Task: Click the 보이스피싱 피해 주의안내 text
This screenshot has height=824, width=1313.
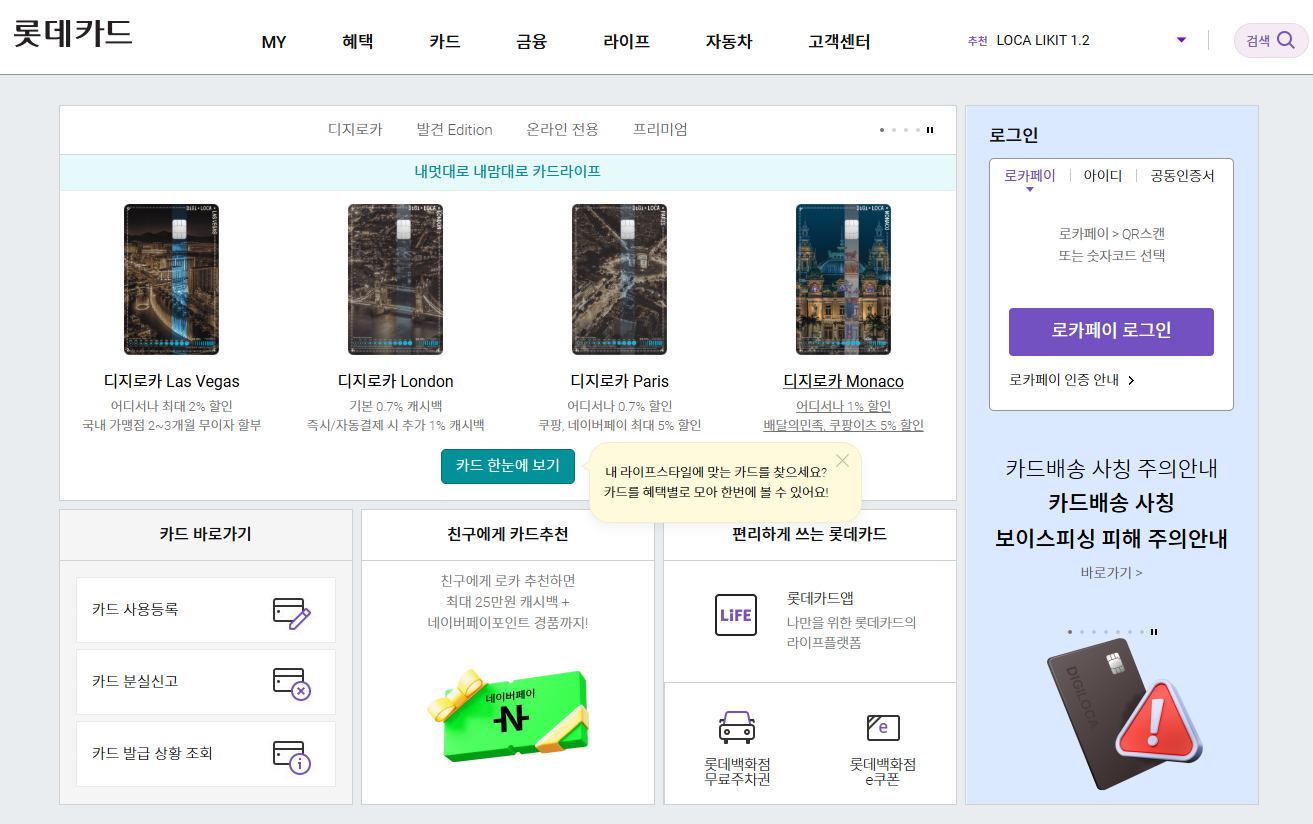Action: (x=1111, y=539)
